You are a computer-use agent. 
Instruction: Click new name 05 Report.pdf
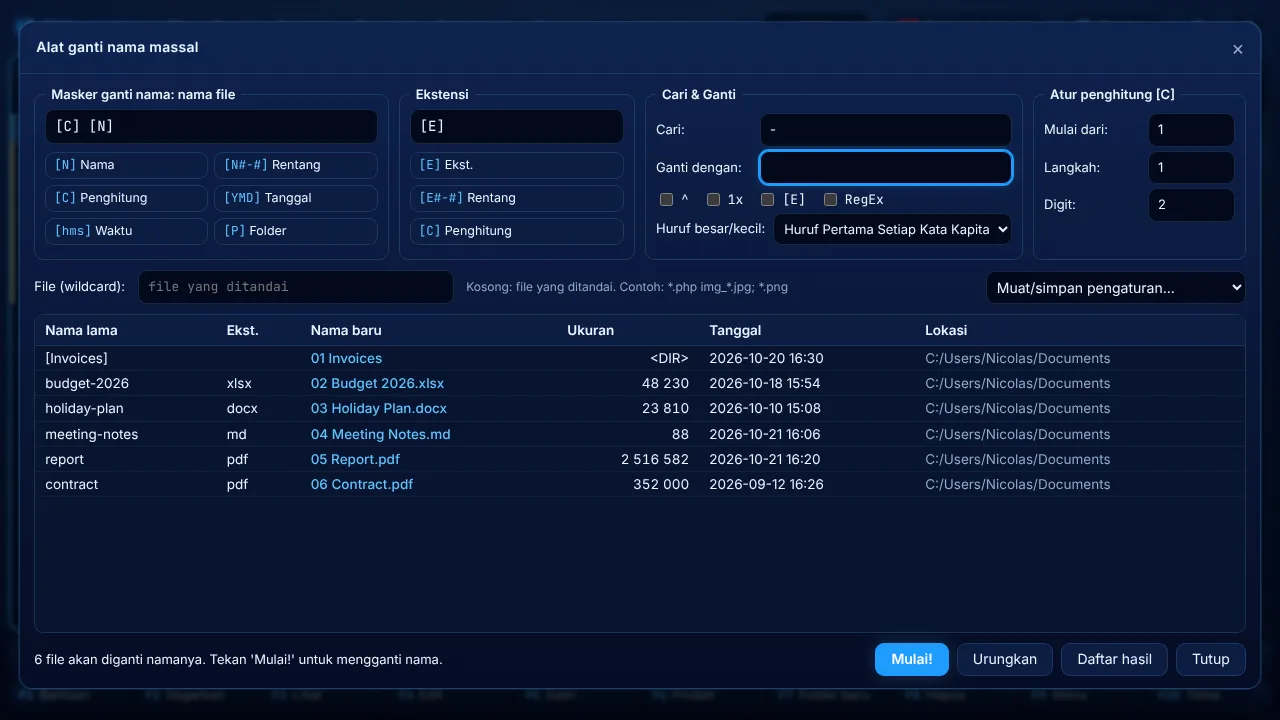click(x=355, y=460)
